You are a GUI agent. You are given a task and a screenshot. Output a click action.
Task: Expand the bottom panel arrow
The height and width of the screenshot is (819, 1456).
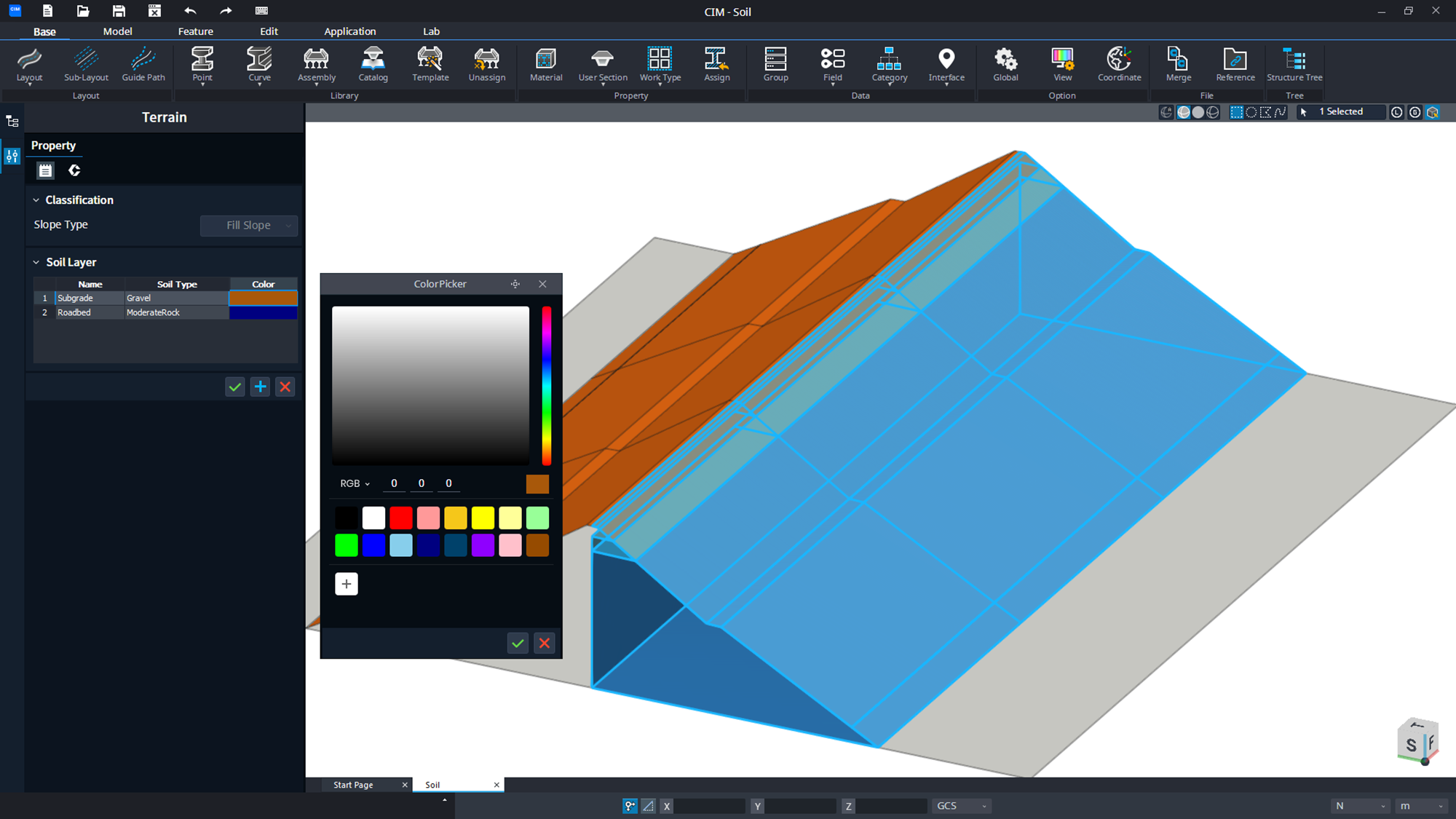[x=444, y=800]
